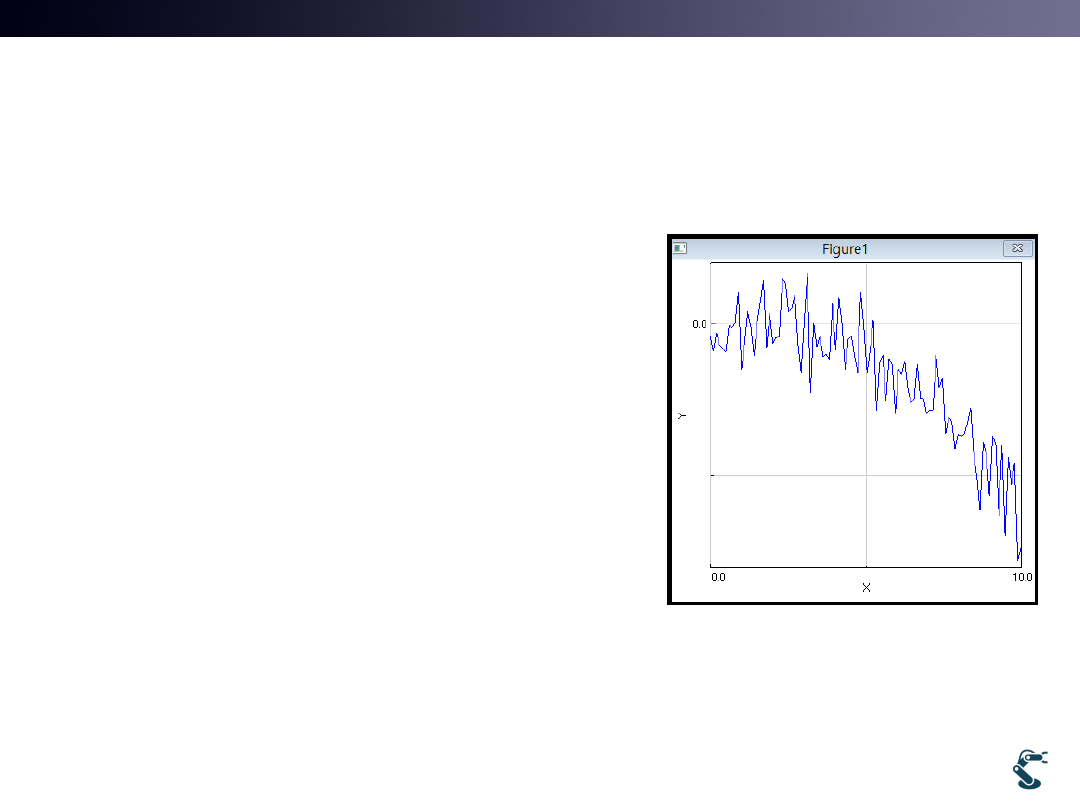
Task: Click the dark gradient header bar
Action: [x=540, y=18]
